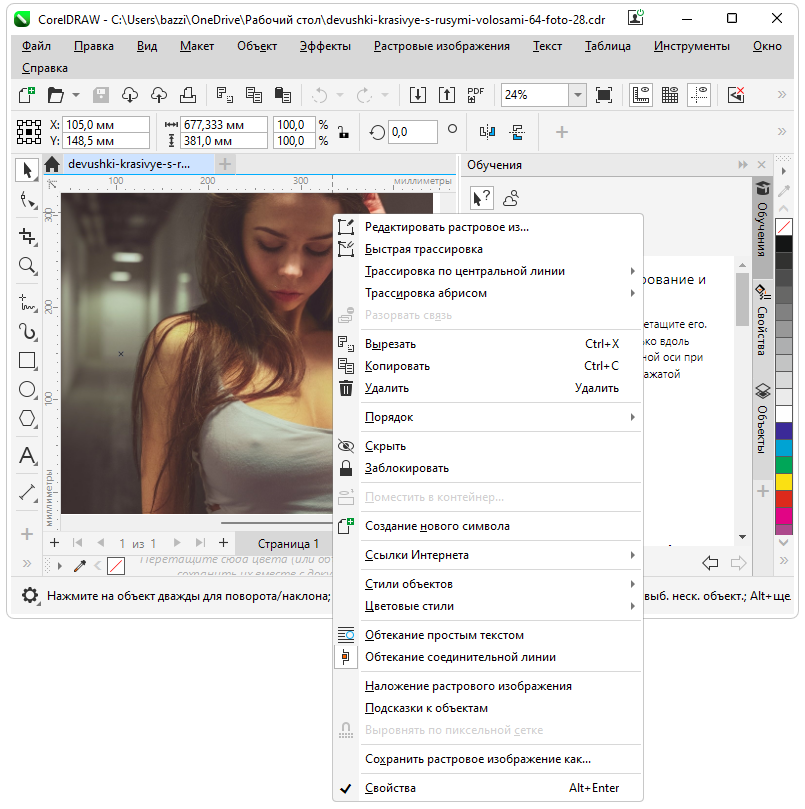The image size is (805, 809).
Task: Expand the Порядок submenu
Action: click(x=488, y=417)
